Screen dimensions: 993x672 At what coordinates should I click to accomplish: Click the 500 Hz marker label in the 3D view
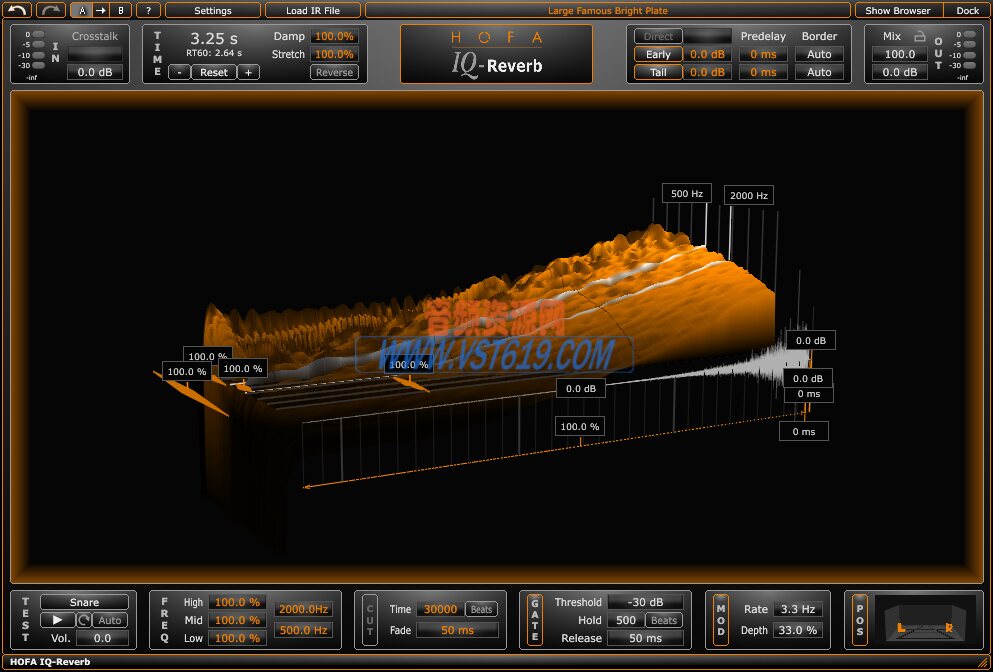687,193
